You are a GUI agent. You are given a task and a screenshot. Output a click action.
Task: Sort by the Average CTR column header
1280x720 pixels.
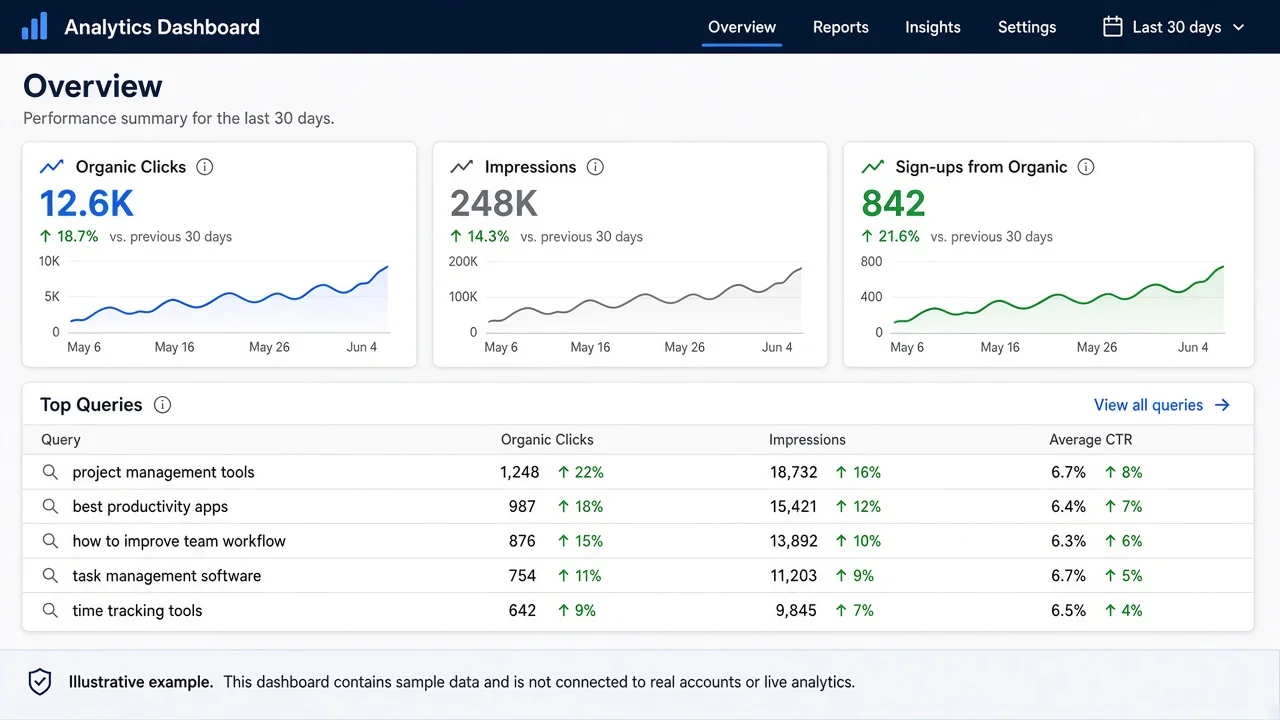point(1091,440)
